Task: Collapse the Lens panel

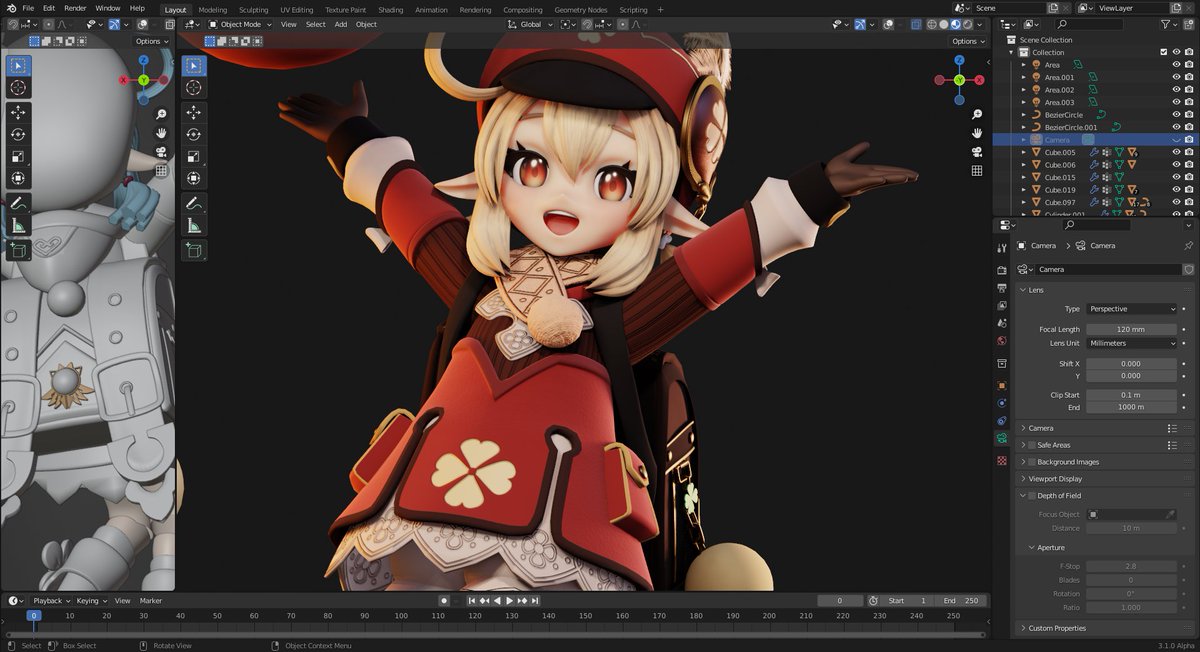Action: click(1036, 290)
